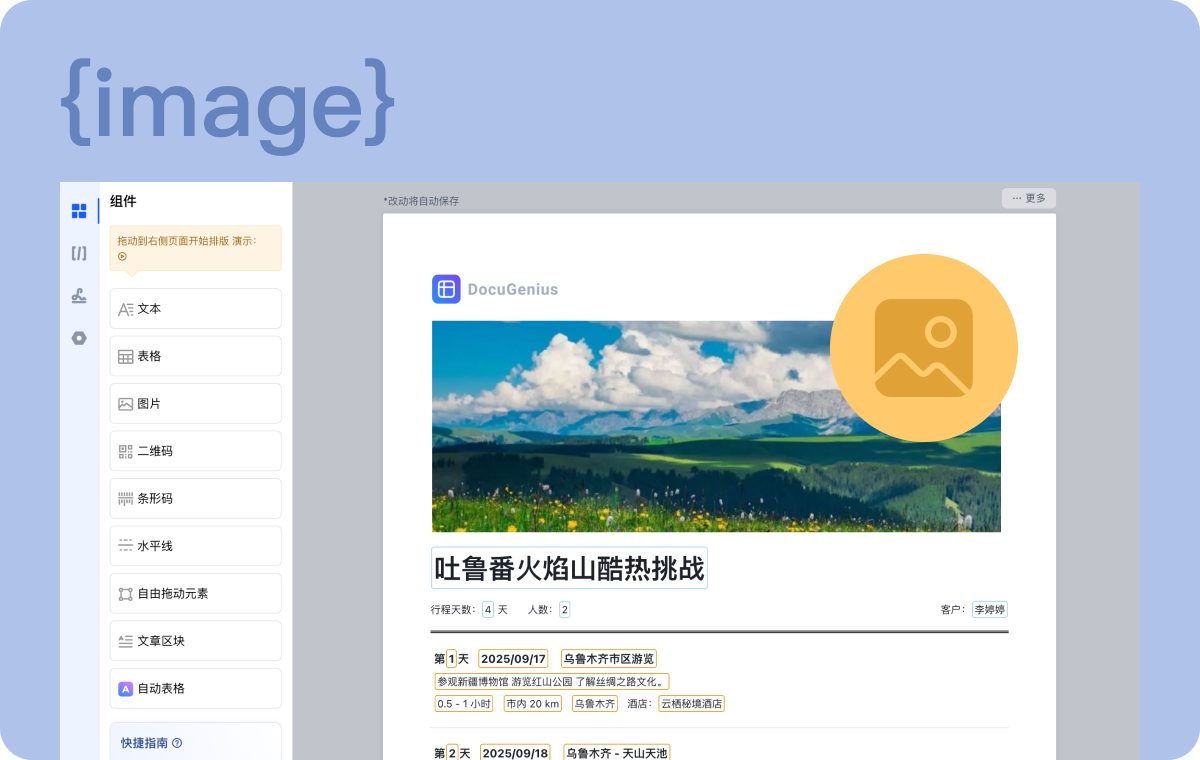Select the description starting 参观新疆博物馆

[x=552, y=682]
